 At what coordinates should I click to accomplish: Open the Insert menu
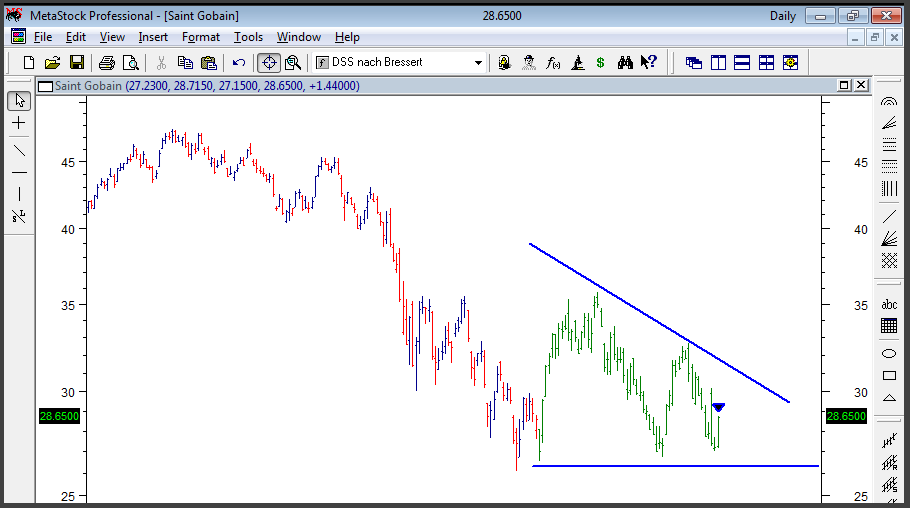tap(153, 37)
